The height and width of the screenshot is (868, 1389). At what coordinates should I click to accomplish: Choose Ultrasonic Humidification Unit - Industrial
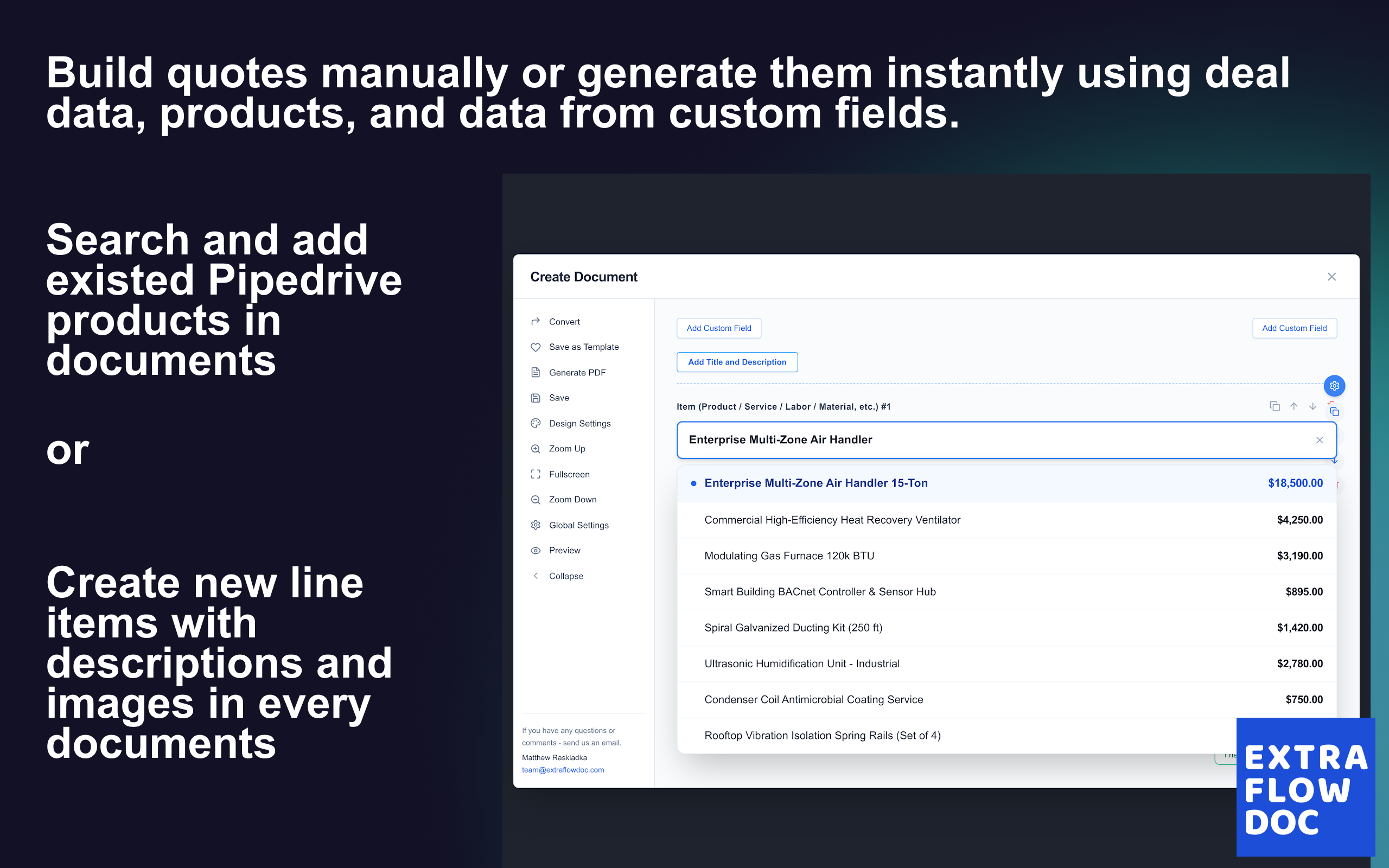coord(1006,663)
